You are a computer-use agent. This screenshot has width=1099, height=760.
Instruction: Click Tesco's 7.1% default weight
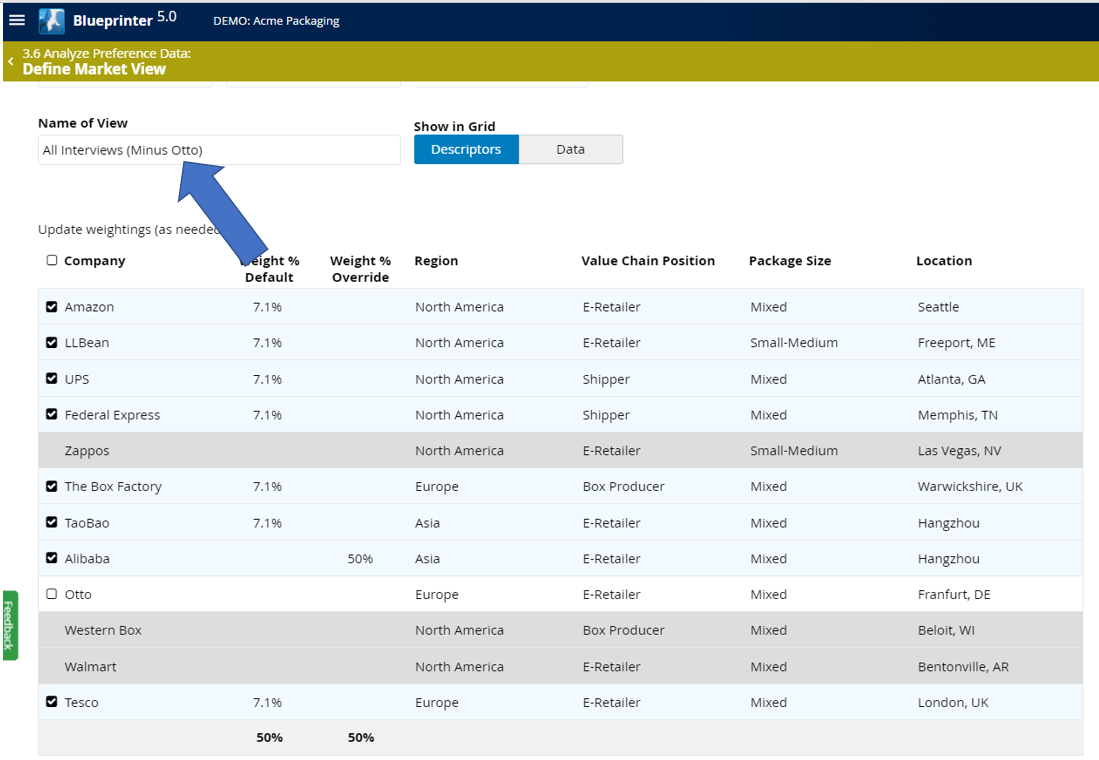(x=268, y=703)
